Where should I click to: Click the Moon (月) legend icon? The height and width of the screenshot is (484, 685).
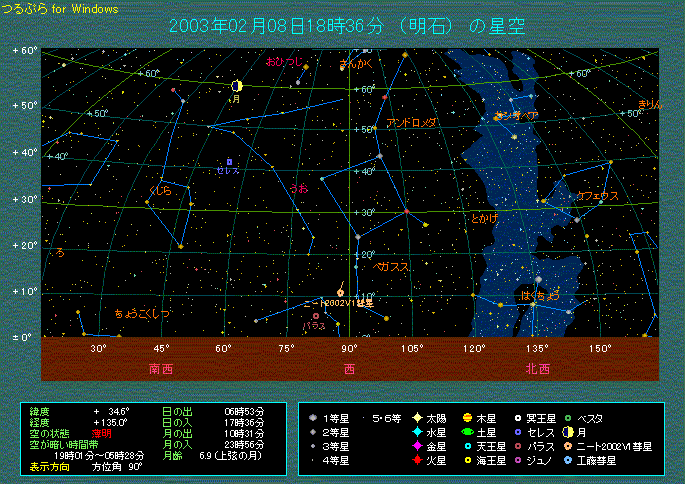point(568,432)
